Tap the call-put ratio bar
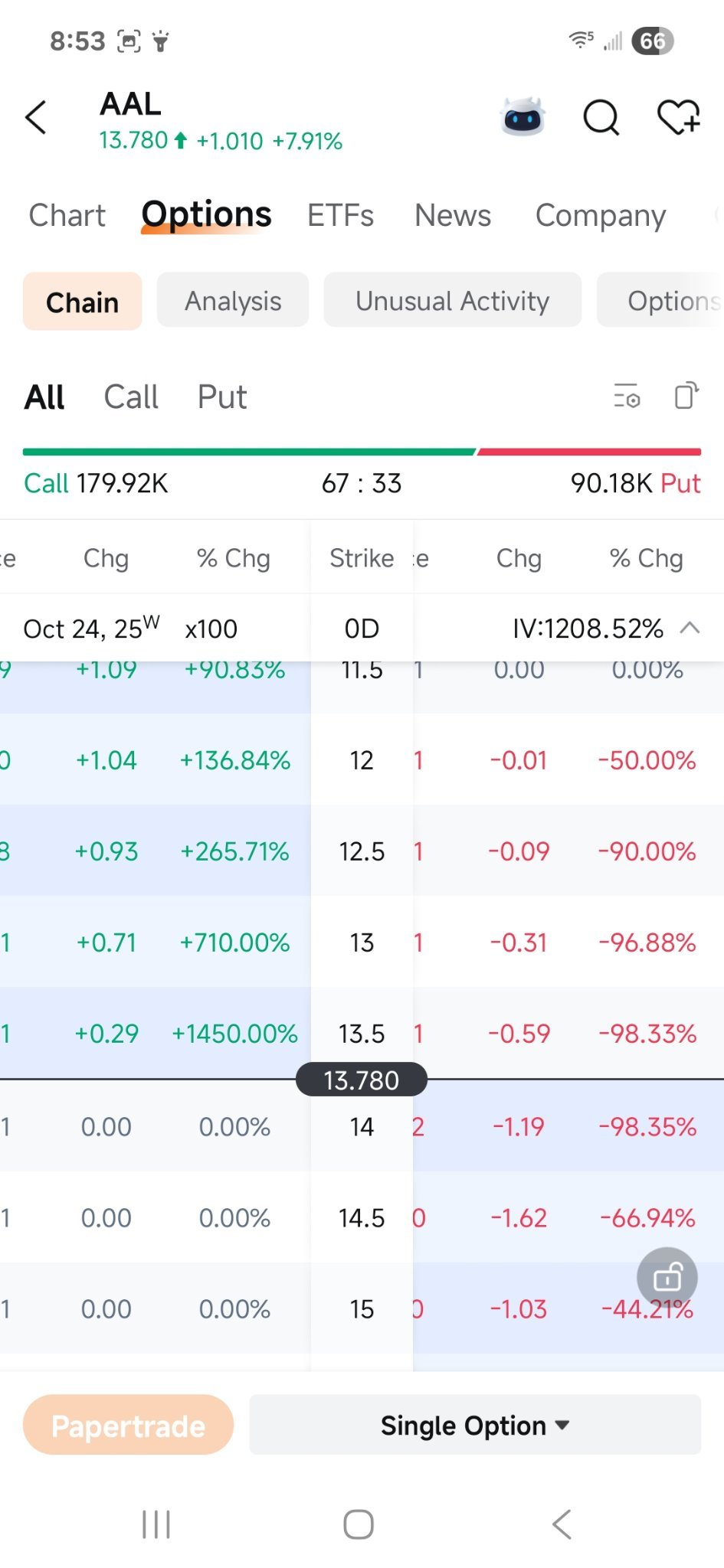Viewport: 724px width, 1568px height. [362, 452]
